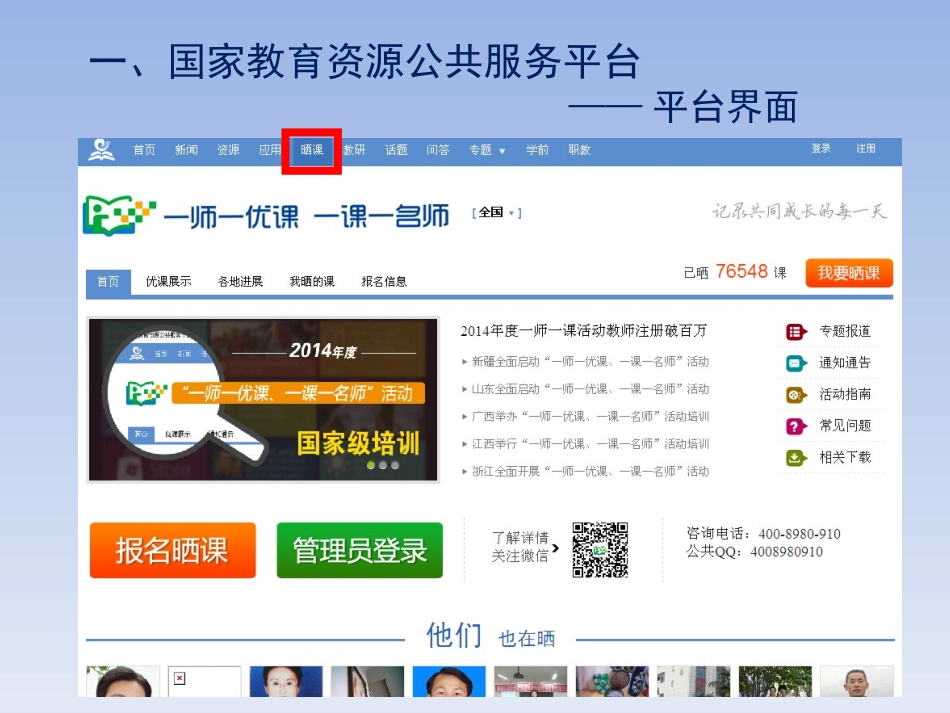Click the first teacher photo thumbnail

click(x=123, y=681)
